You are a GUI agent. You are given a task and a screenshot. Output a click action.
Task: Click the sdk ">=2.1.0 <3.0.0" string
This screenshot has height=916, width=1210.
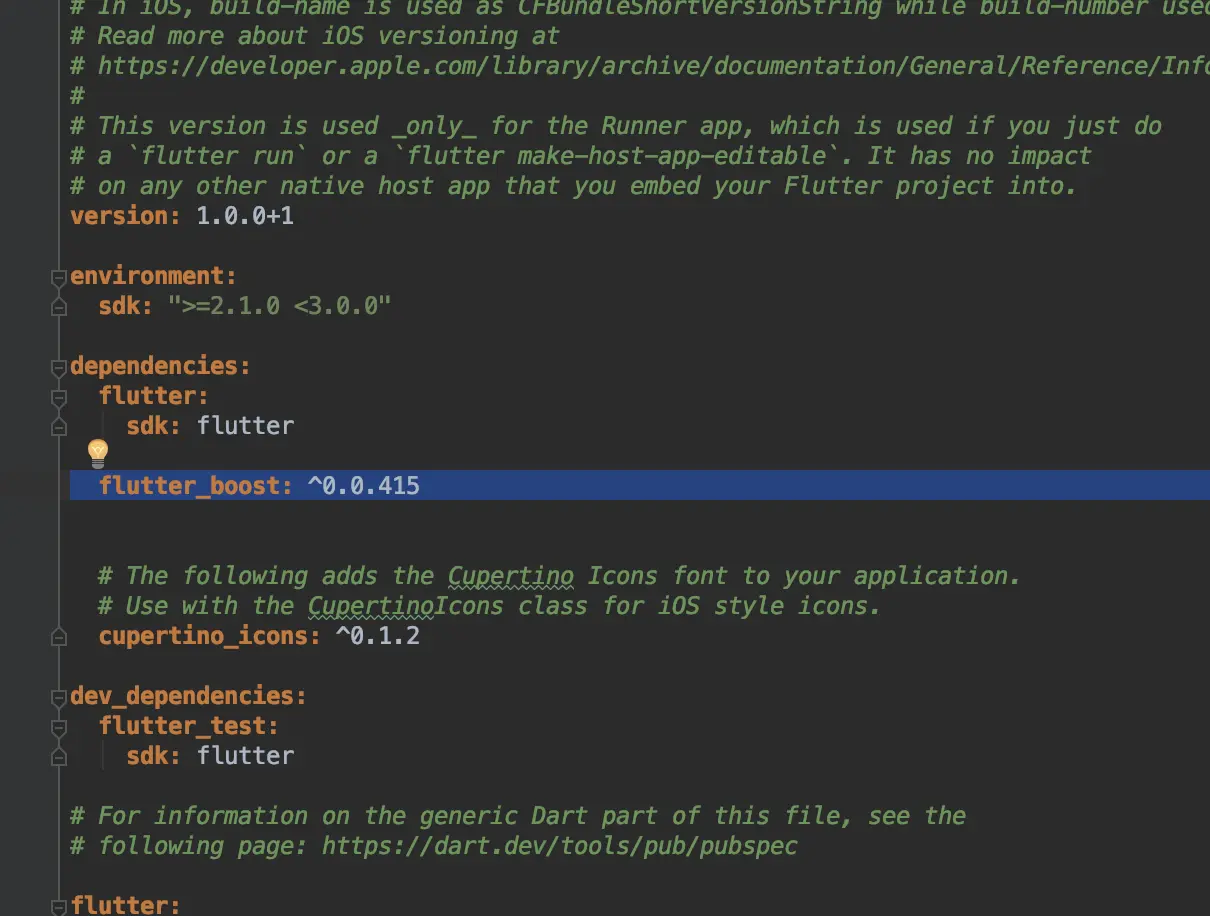pos(279,306)
